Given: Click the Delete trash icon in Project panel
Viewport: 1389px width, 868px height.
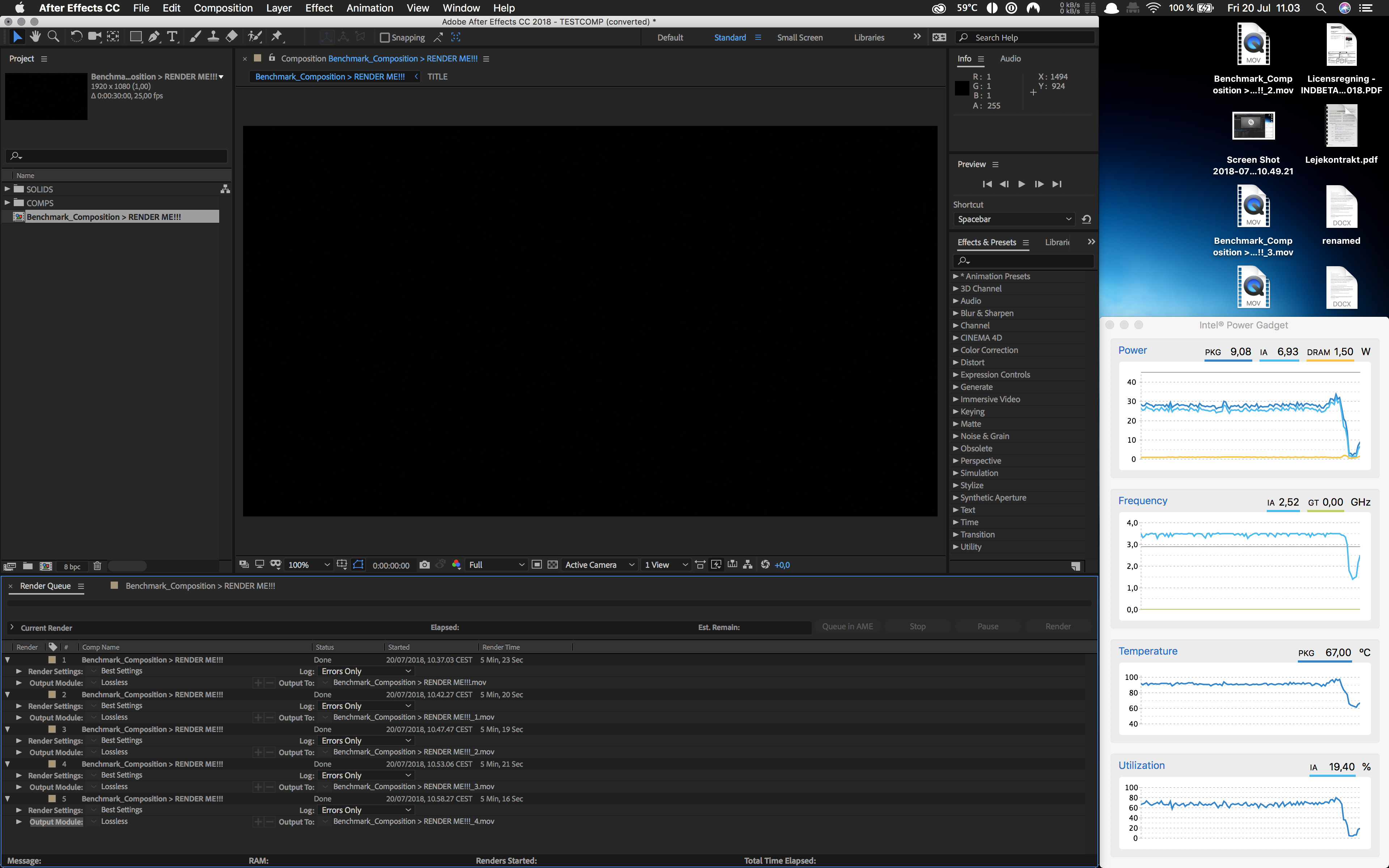Looking at the screenshot, I should tap(97, 566).
